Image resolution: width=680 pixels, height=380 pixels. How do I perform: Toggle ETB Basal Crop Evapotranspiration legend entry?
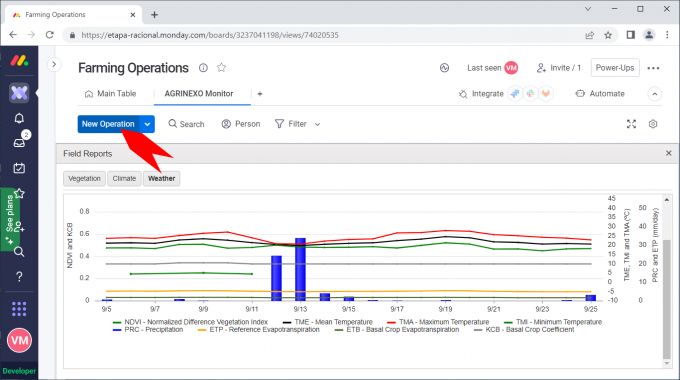pyautogui.click(x=397, y=330)
